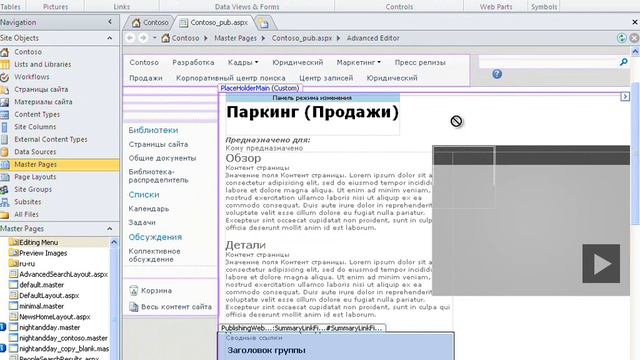Click the Разработка navigation link

coord(193,62)
